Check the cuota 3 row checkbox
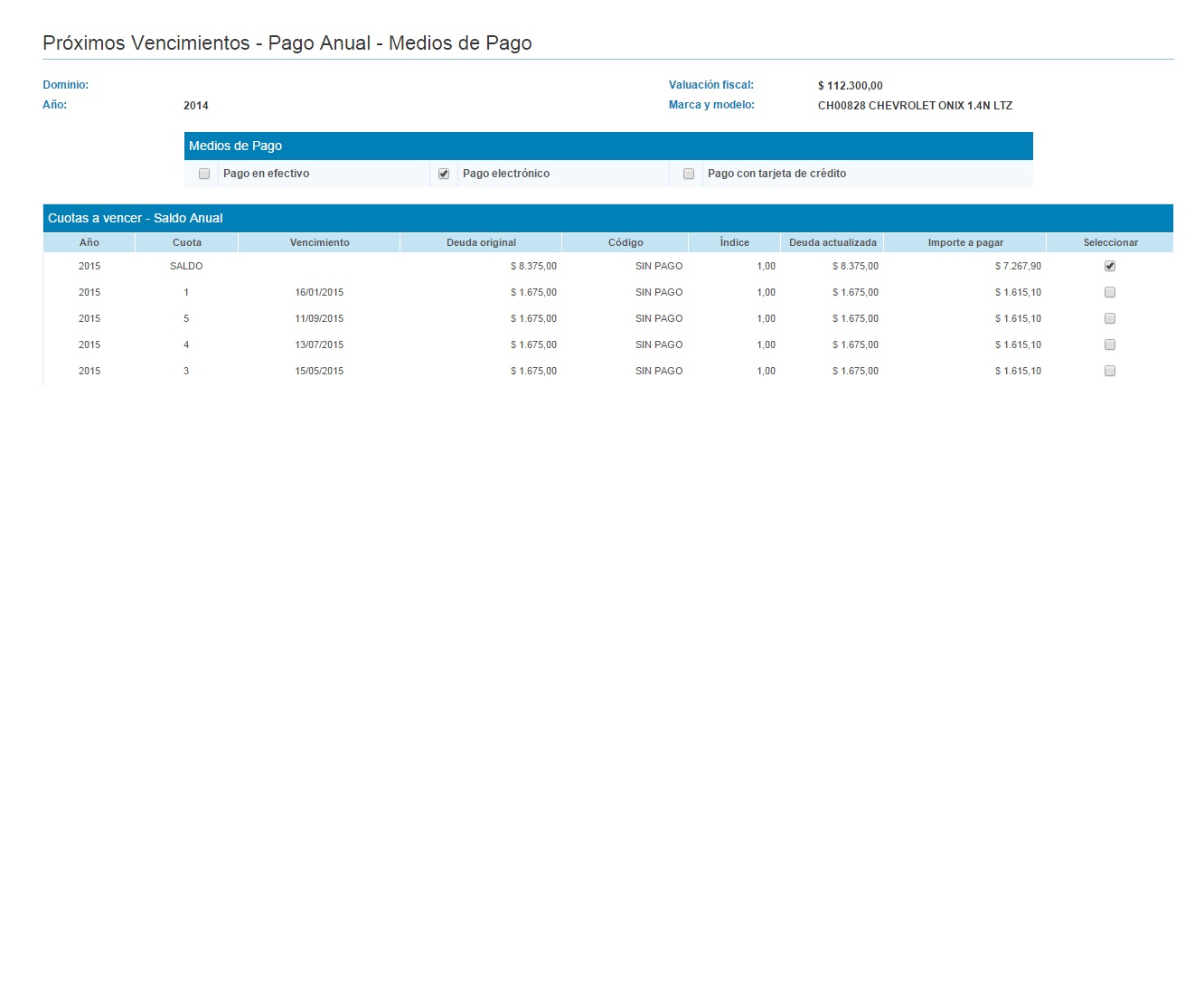Screen dimensions: 1204x991 [1110, 371]
